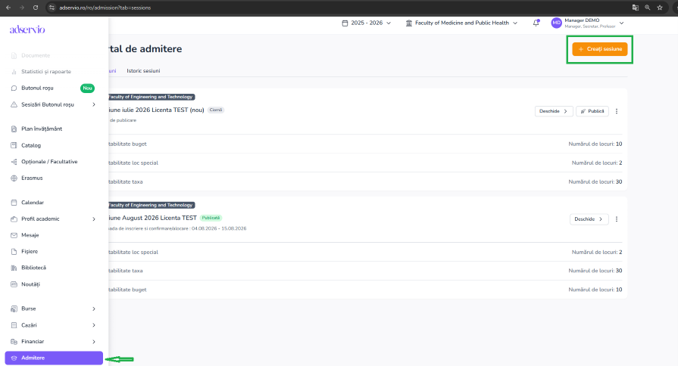Image resolution: width=678 pixels, height=366 pixels.
Task: Open the notifications bell icon
Action: click(536, 23)
